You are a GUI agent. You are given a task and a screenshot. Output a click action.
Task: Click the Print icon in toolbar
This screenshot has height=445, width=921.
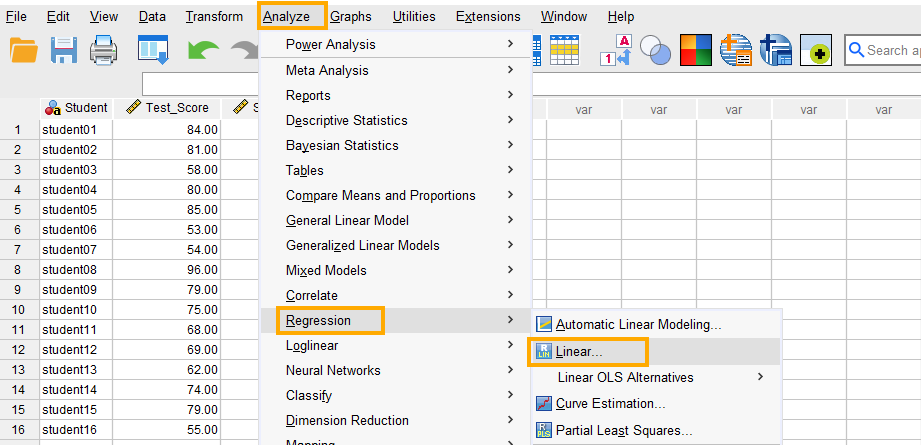[x=104, y=50]
